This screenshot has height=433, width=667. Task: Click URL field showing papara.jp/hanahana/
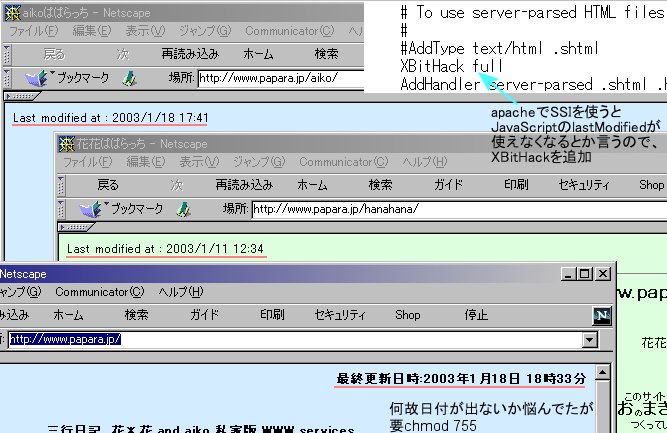point(459,209)
